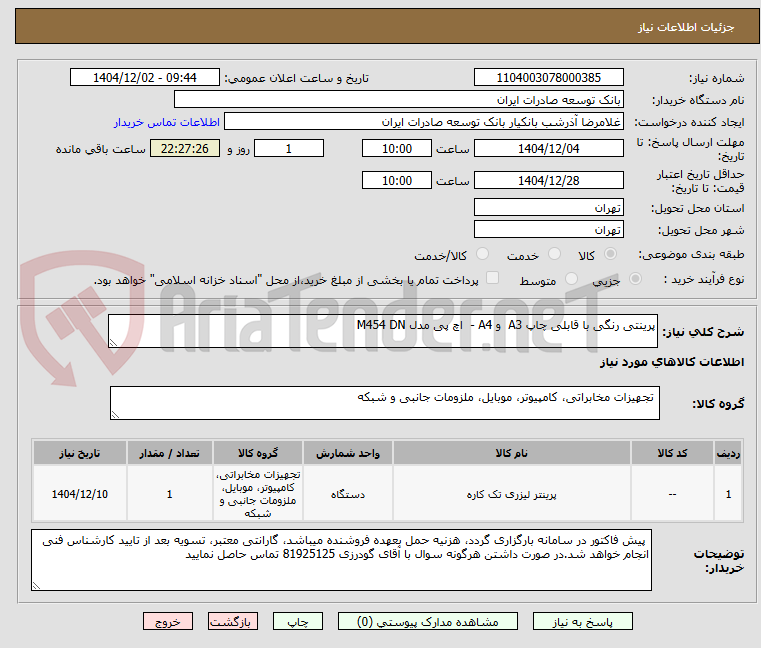Click the response deadline time field
The width and height of the screenshot is (761, 648).
397,149
